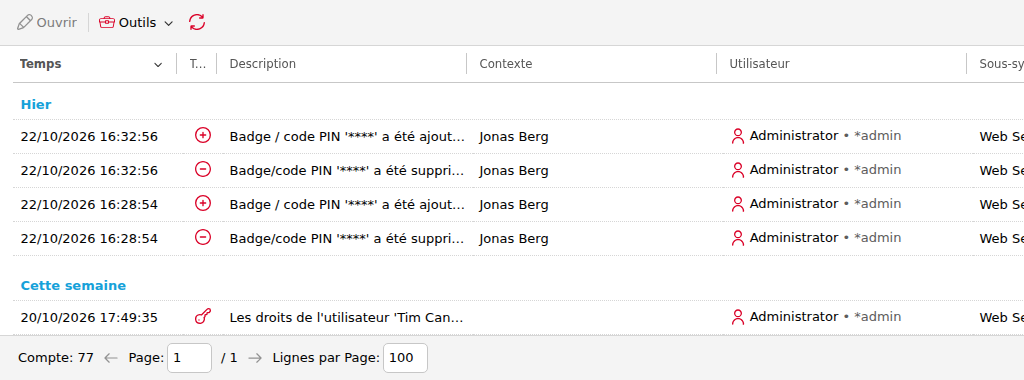Click 'a été suppri...' description at 16:28:54
Screen dimensions: 1024x380
347,239
